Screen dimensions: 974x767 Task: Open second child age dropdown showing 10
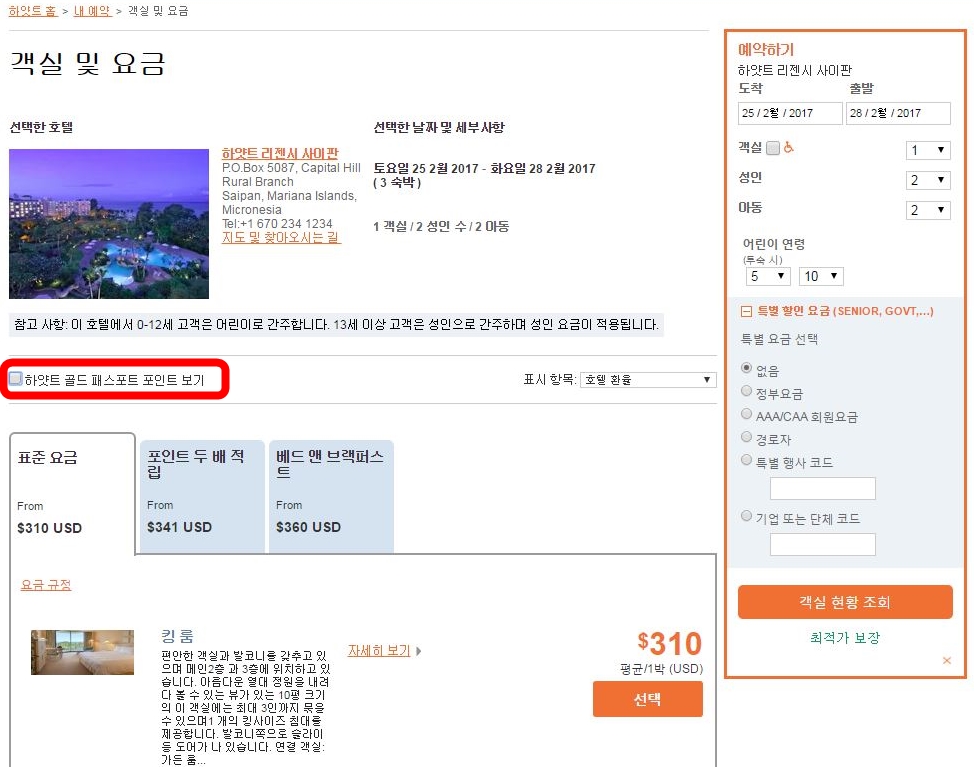821,276
